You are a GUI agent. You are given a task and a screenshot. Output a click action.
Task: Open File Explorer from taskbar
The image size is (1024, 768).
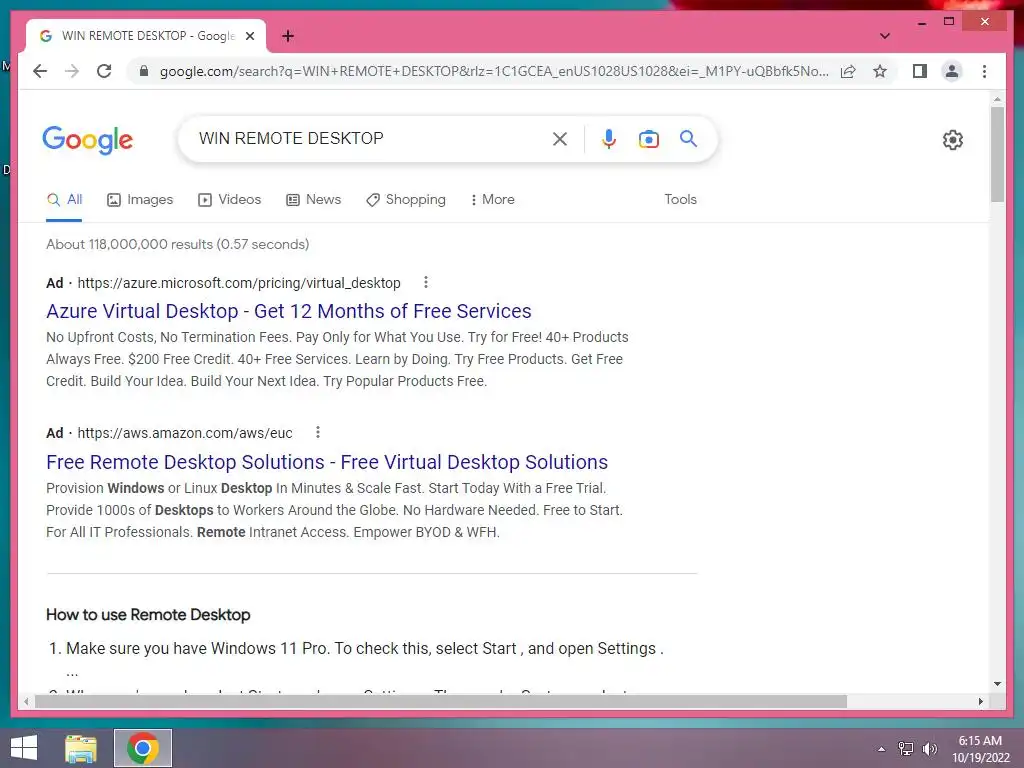click(x=81, y=748)
